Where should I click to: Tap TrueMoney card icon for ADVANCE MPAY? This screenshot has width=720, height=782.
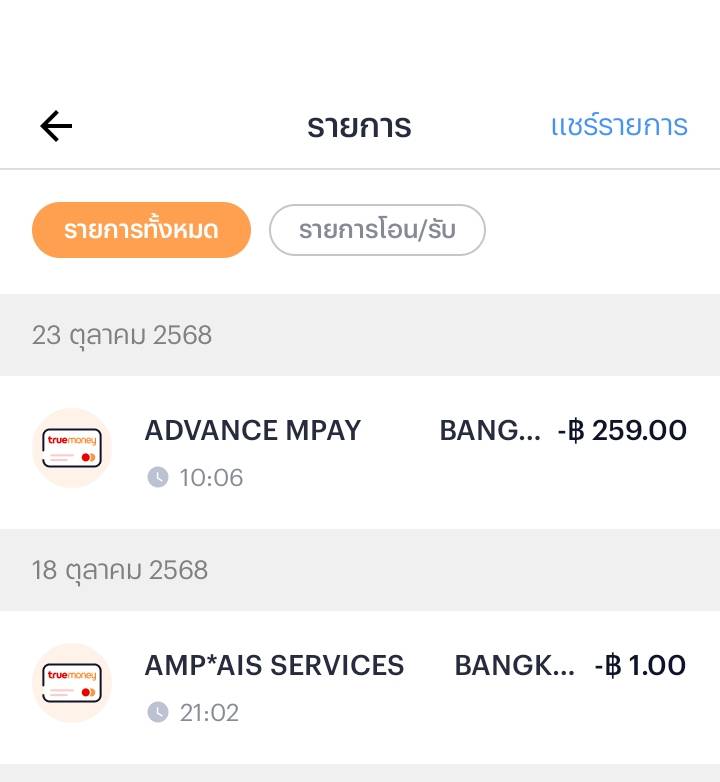(x=72, y=448)
